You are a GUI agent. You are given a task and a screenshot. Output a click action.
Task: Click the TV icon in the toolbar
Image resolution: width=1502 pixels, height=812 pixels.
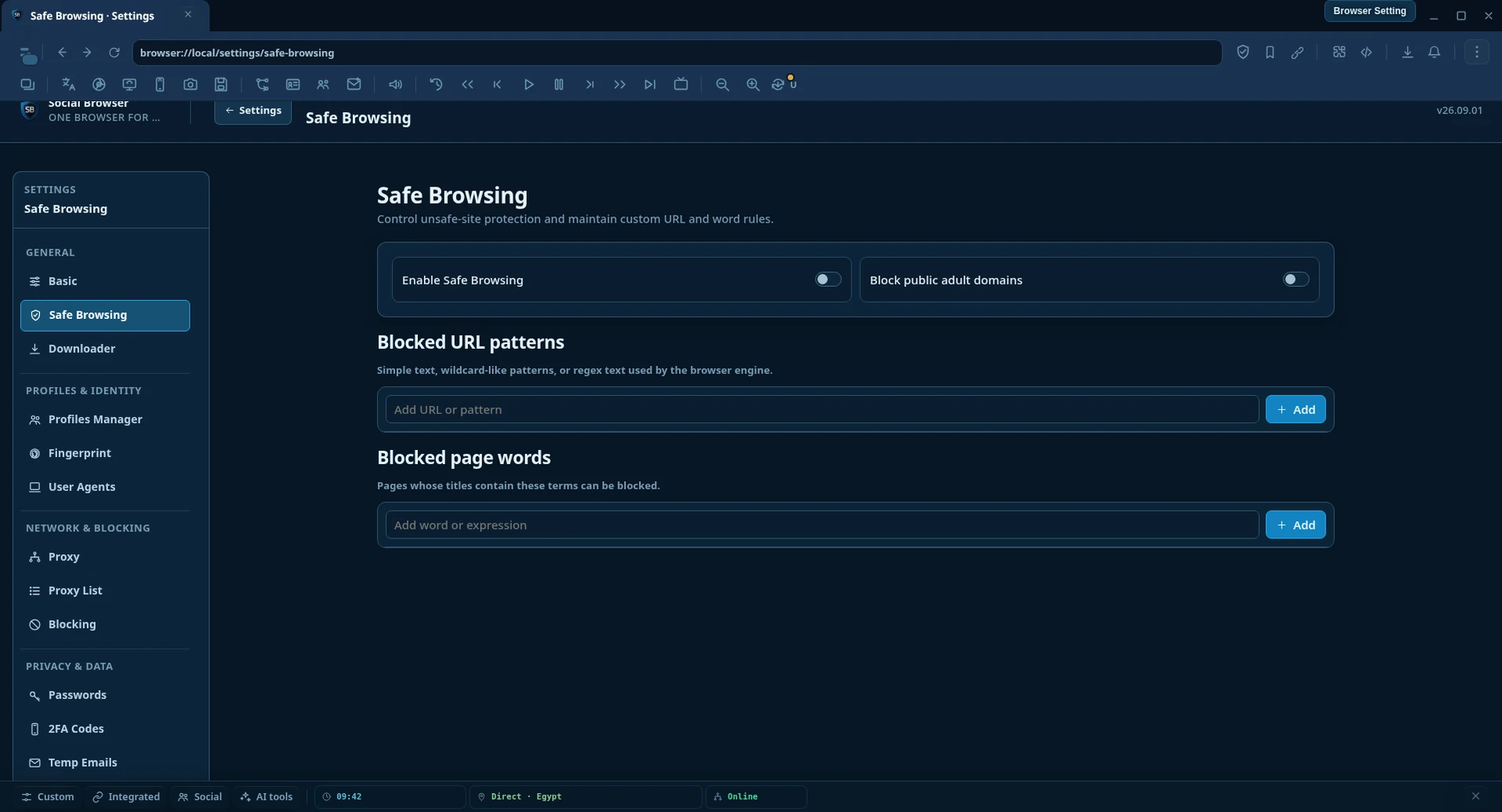tap(681, 85)
